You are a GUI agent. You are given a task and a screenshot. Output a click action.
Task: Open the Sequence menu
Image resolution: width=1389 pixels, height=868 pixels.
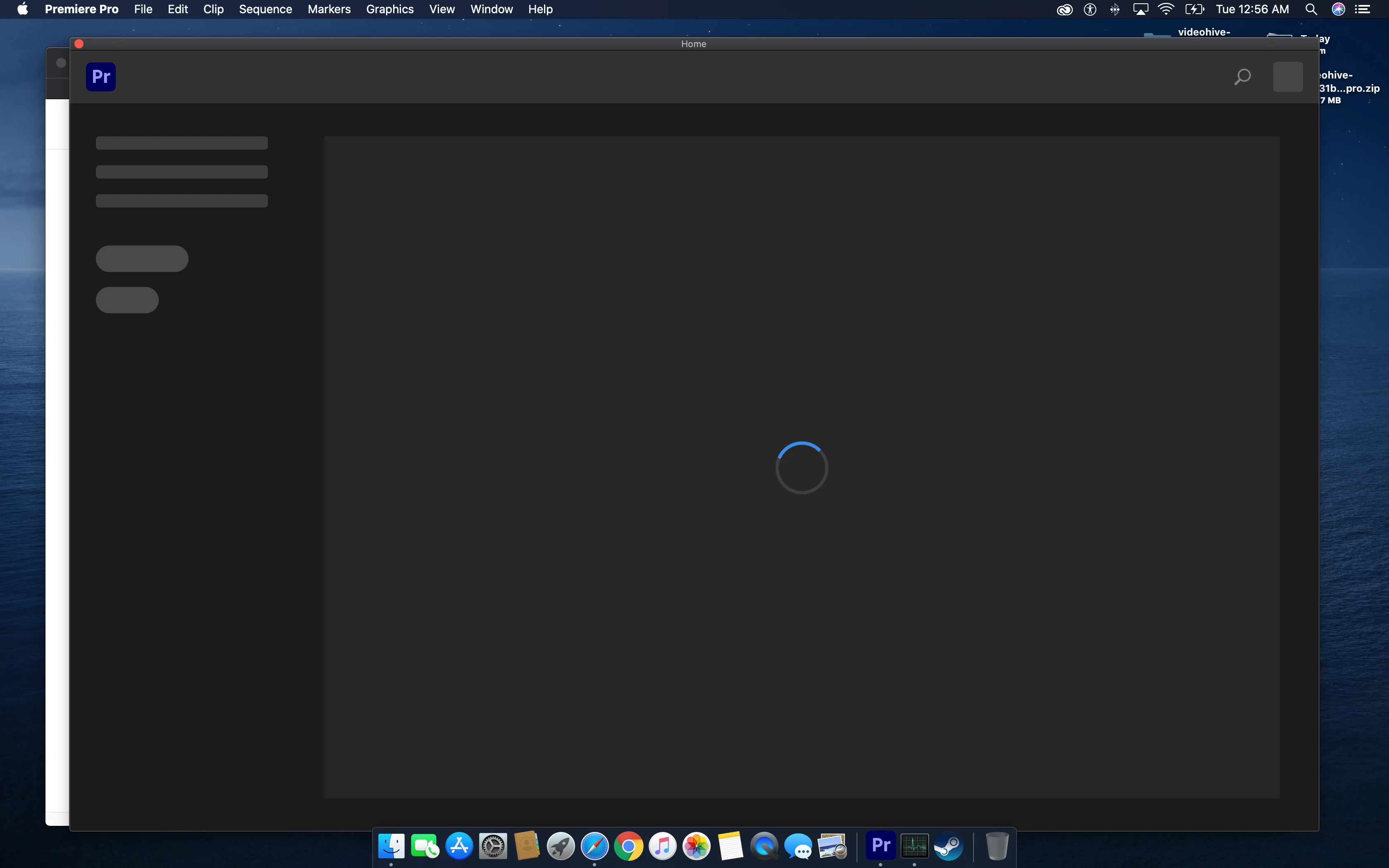pyautogui.click(x=265, y=9)
